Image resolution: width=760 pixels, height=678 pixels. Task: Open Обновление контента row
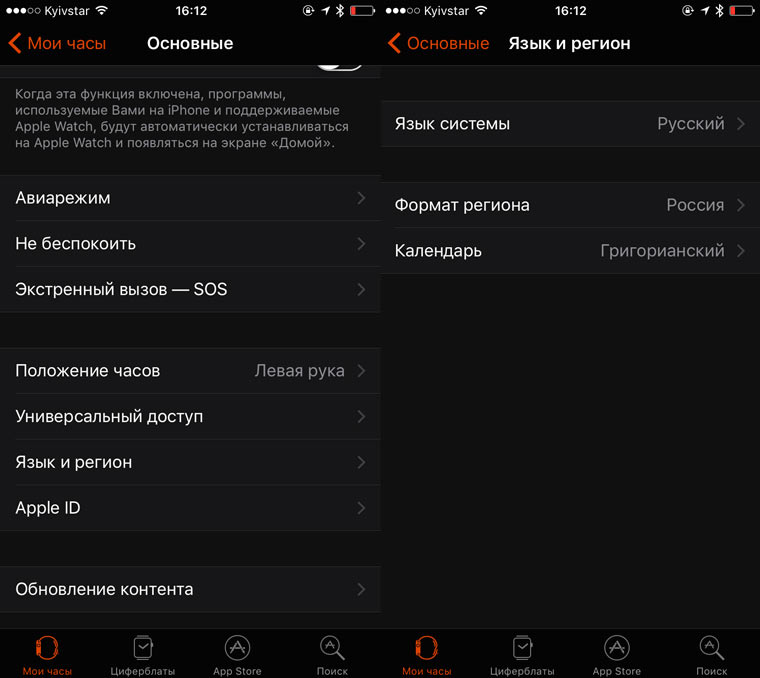click(190, 589)
